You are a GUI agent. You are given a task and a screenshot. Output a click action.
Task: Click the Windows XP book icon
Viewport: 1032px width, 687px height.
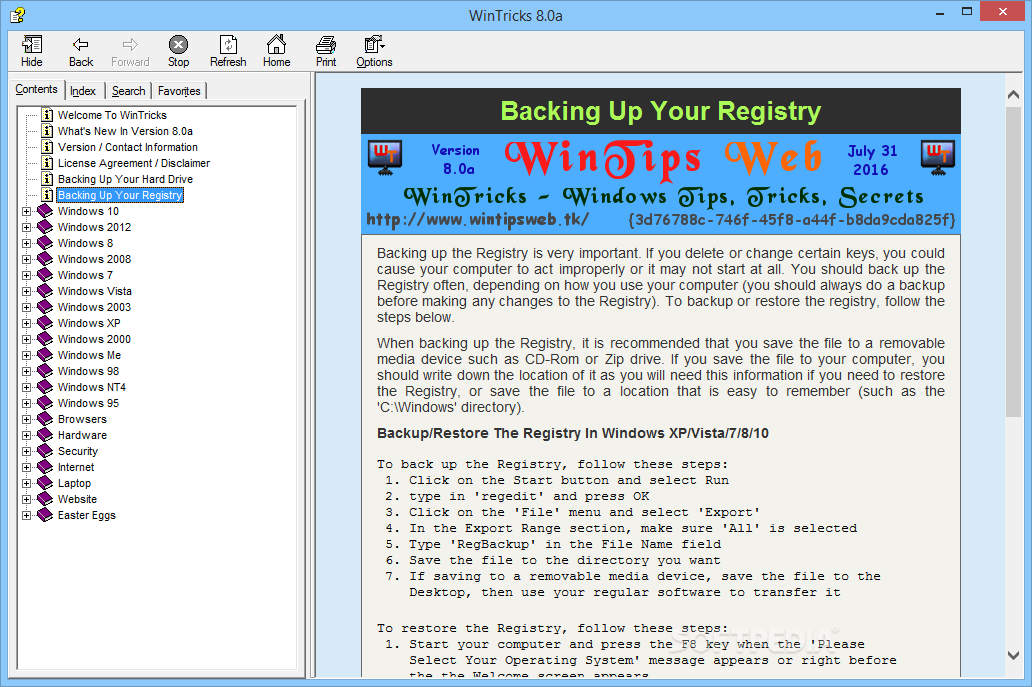point(45,323)
